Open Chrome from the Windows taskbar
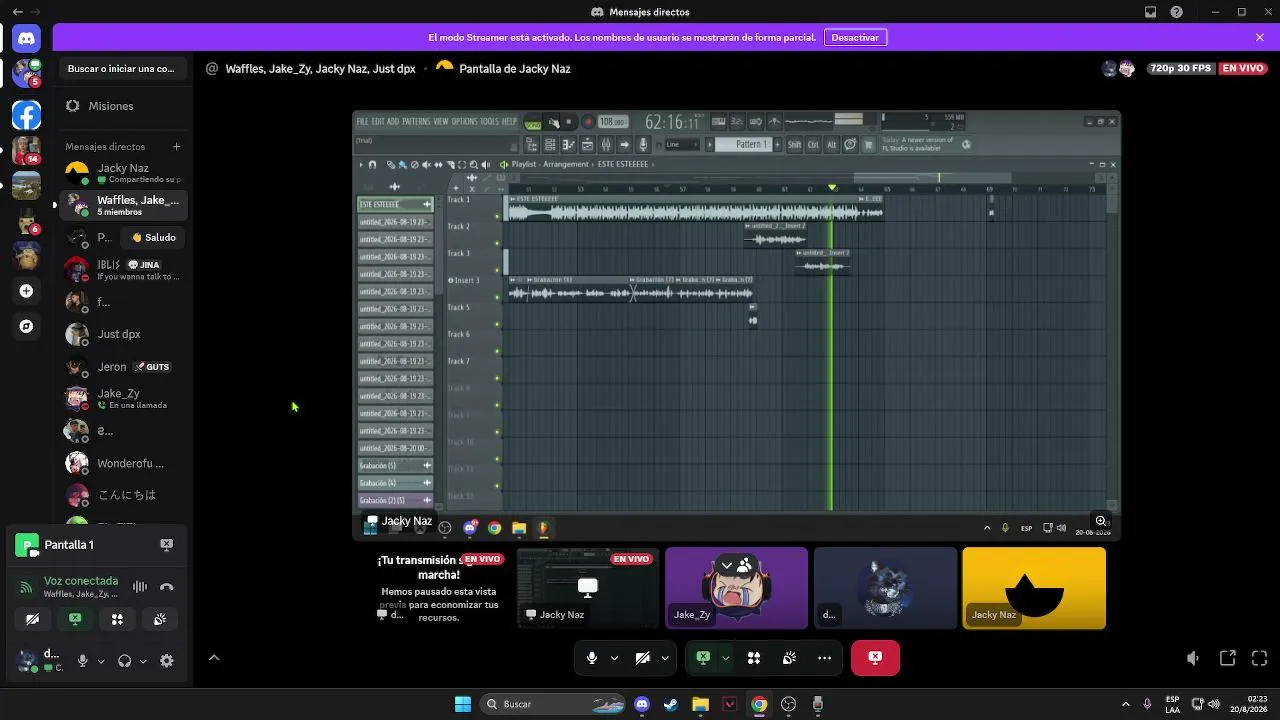Image resolution: width=1280 pixels, height=720 pixels. (759, 704)
